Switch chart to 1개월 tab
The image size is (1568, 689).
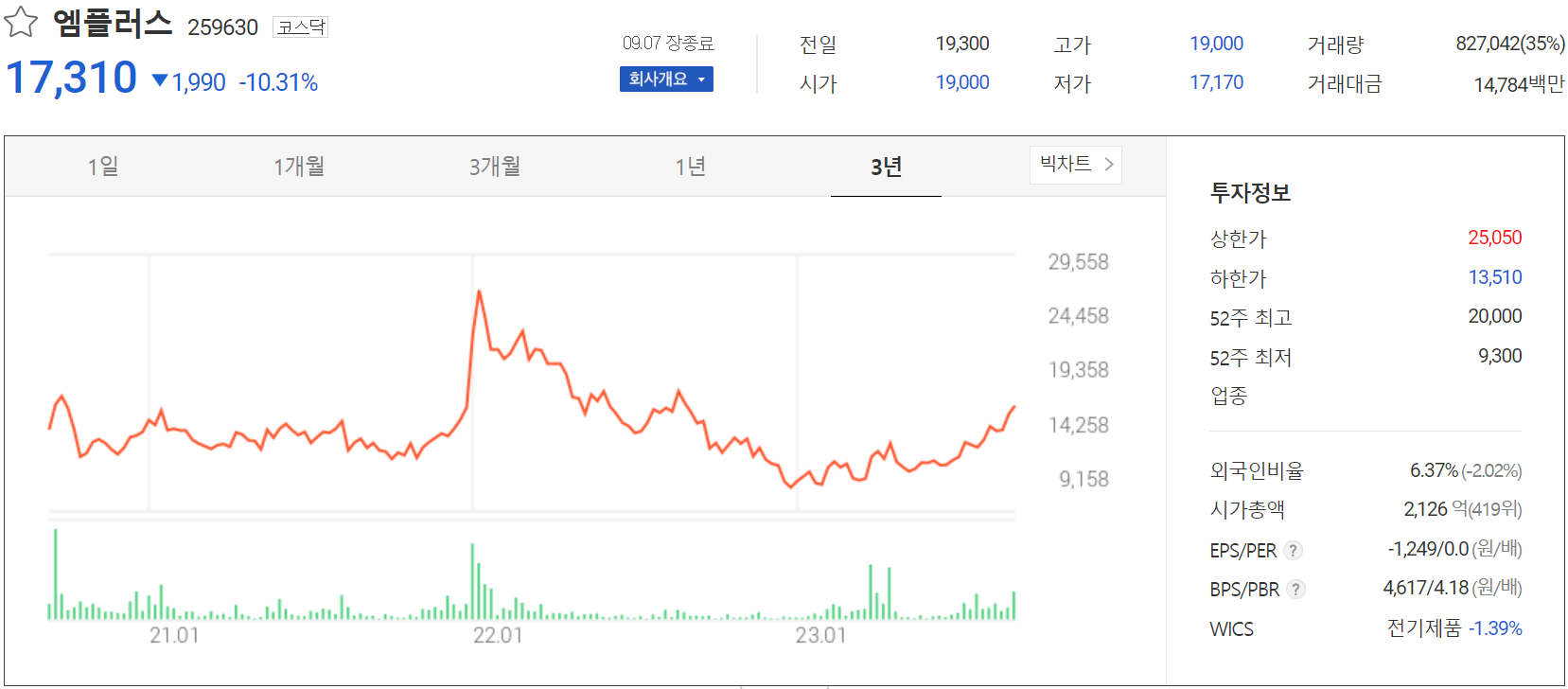point(299,167)
